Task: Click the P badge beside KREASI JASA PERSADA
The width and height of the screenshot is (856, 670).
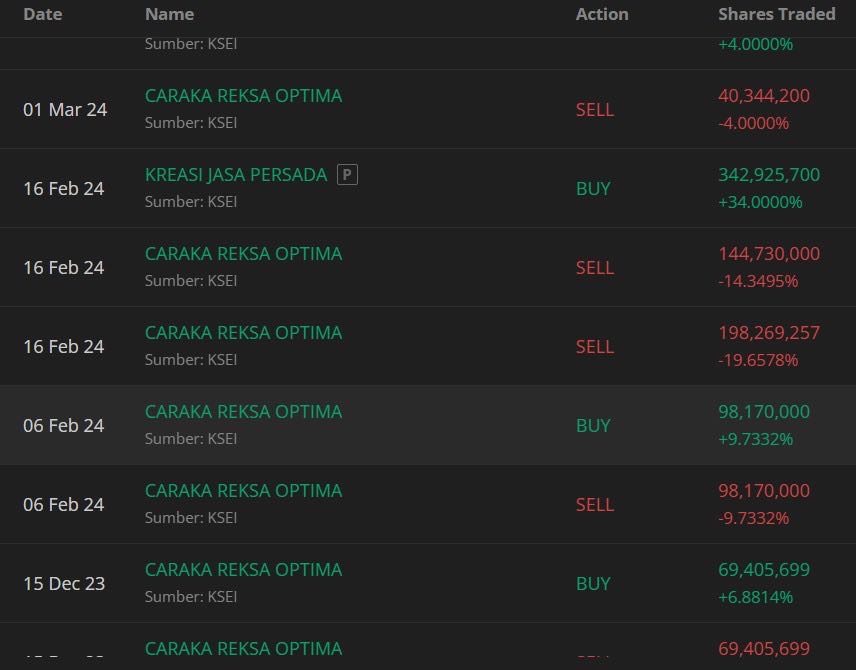Action: tap(347, 175)
